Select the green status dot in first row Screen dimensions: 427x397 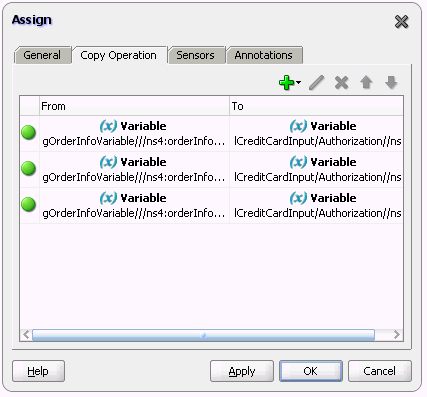coord(28,133)
